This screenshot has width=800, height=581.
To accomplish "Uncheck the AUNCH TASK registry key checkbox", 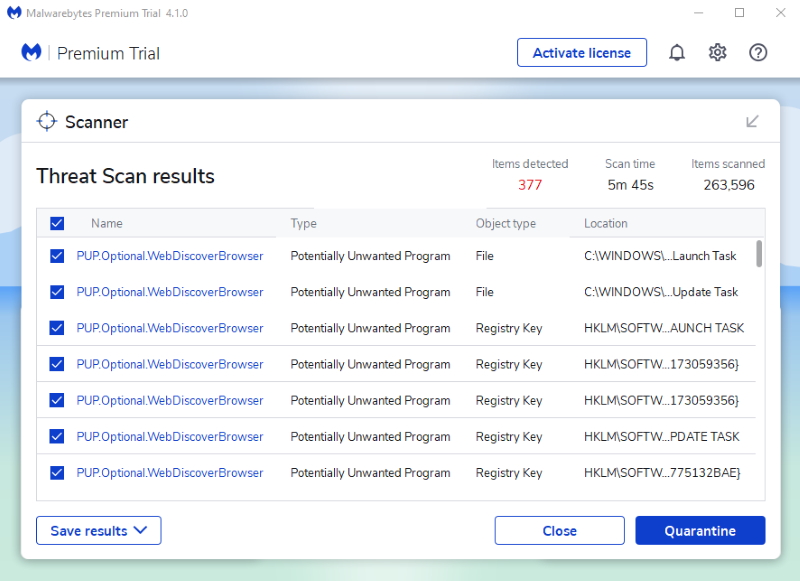I will pos(57,328).
